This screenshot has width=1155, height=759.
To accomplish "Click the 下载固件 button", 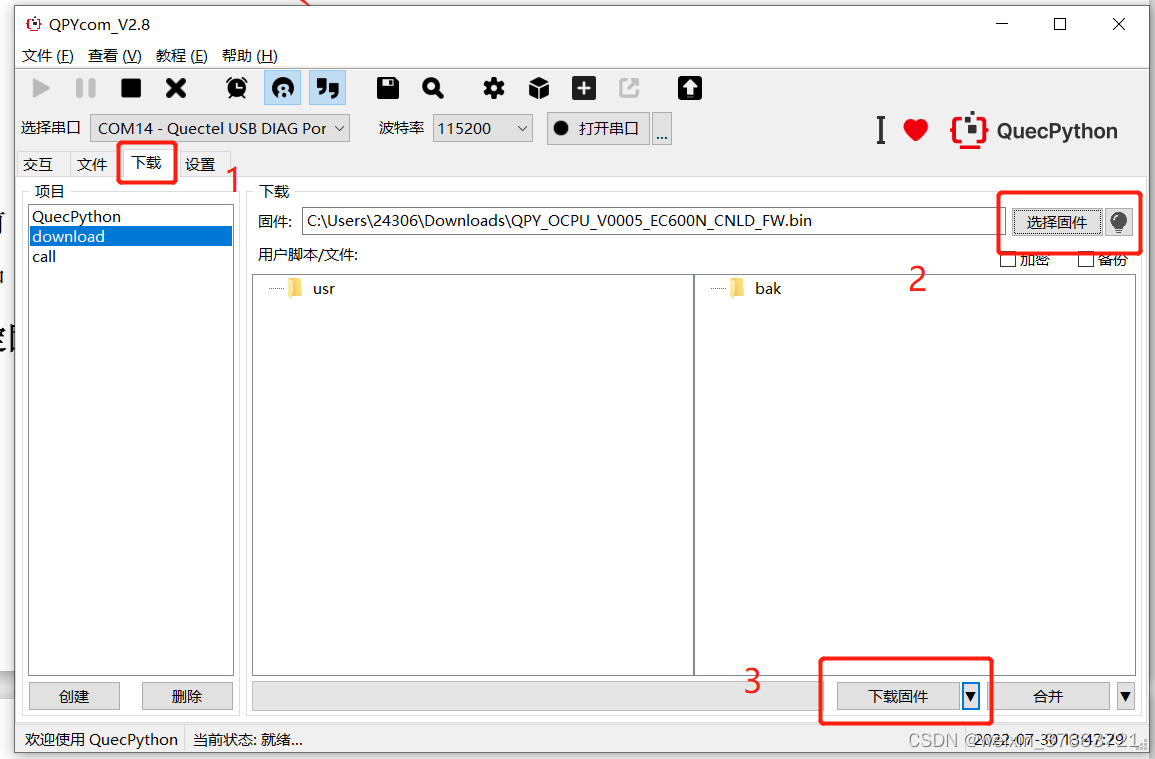I will click(x=899, y=696).
